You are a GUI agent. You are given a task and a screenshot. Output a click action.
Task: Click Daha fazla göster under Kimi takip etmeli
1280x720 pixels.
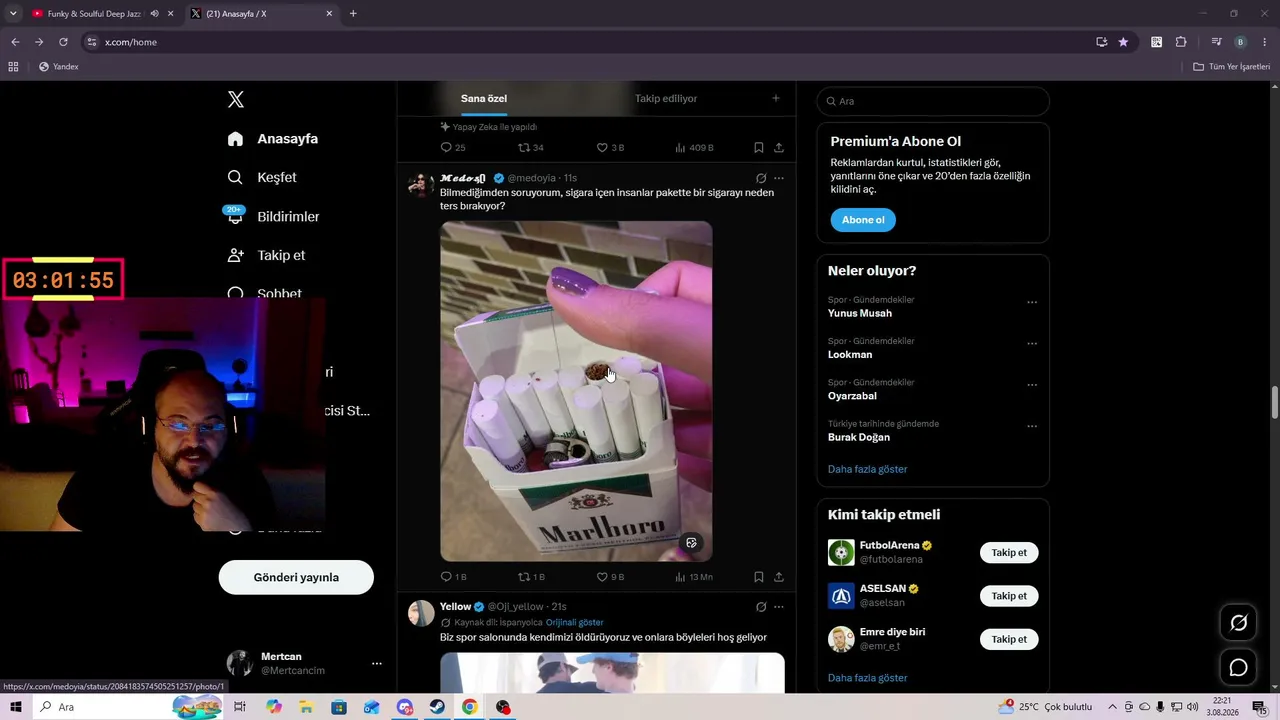pos(868,678)
